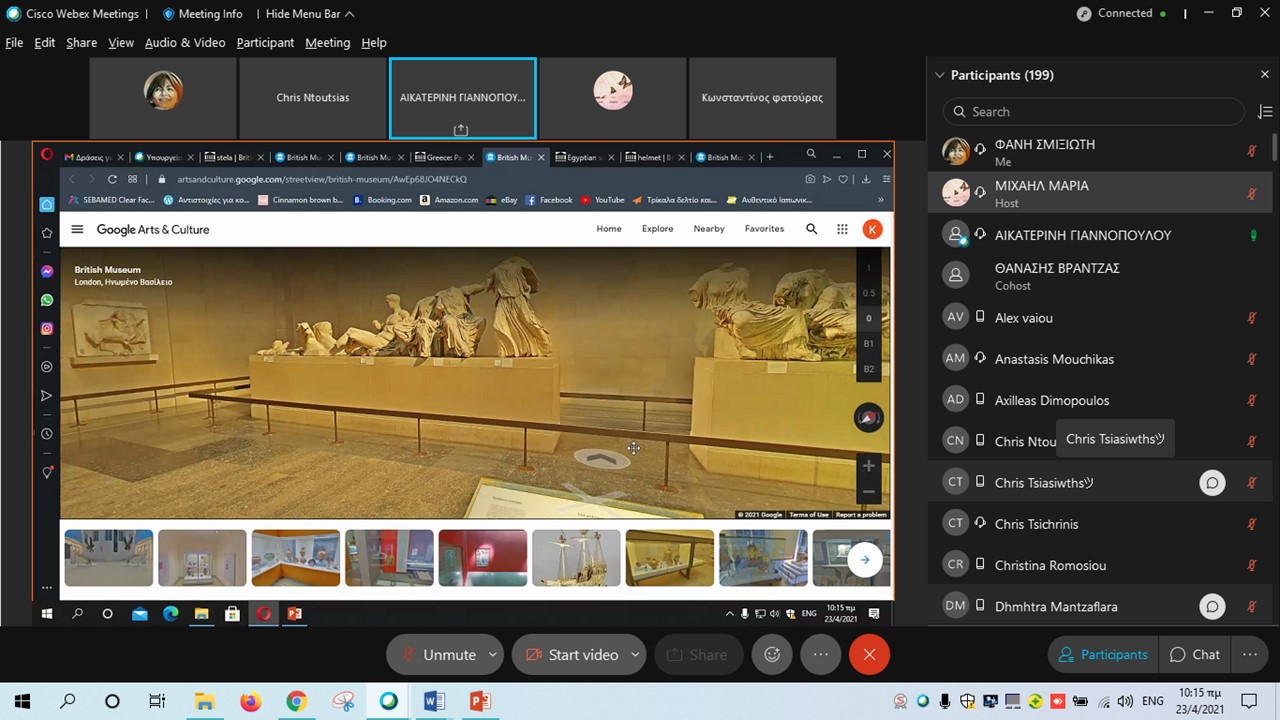The width and height of the screenshot is (1280, 720).
Task: Open File Explorer from the Windows taskbar
Action: click(x=204, y=702)
